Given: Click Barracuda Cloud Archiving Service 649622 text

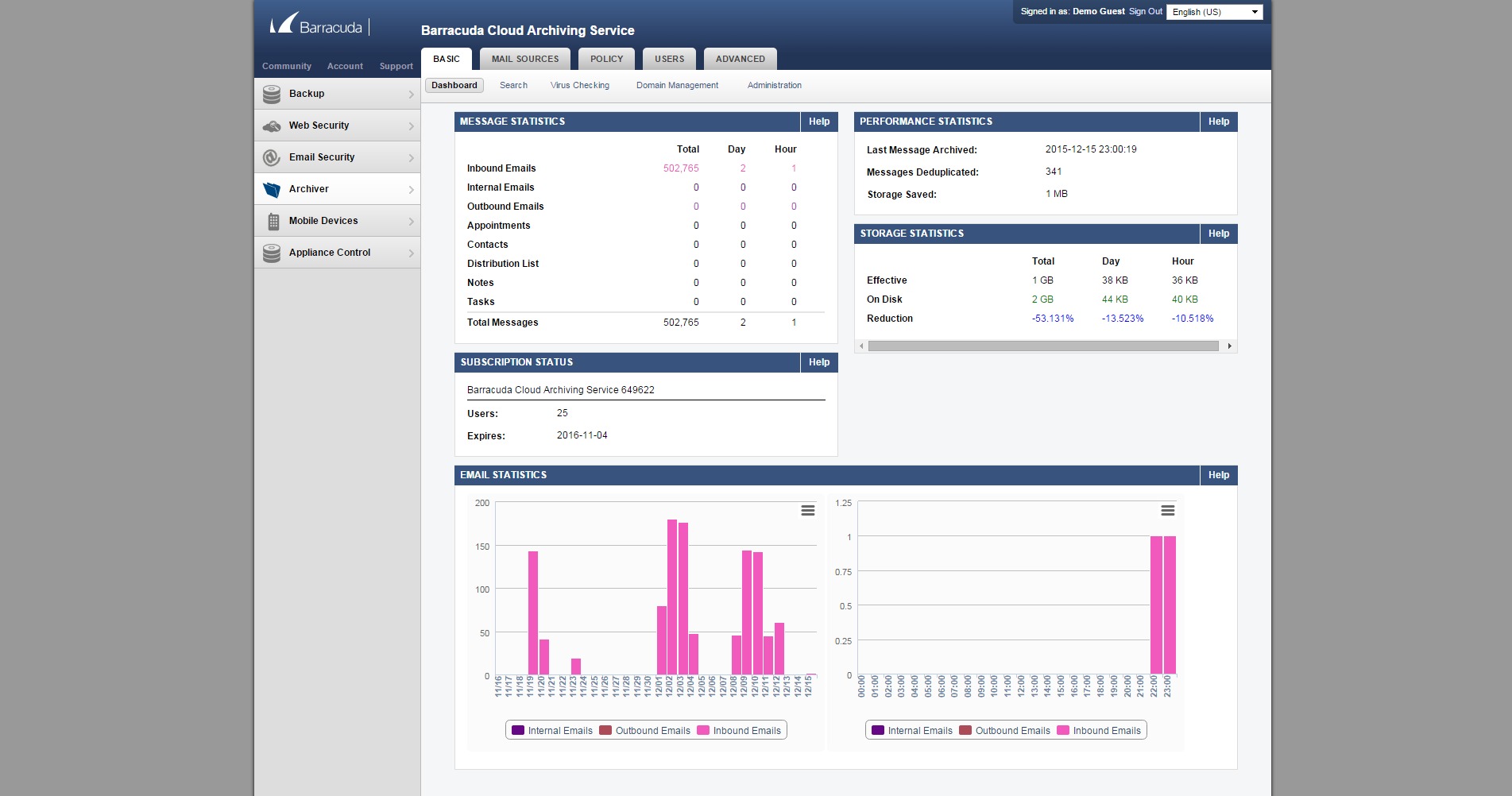Looking at the screenshot, I should point(561,390).
